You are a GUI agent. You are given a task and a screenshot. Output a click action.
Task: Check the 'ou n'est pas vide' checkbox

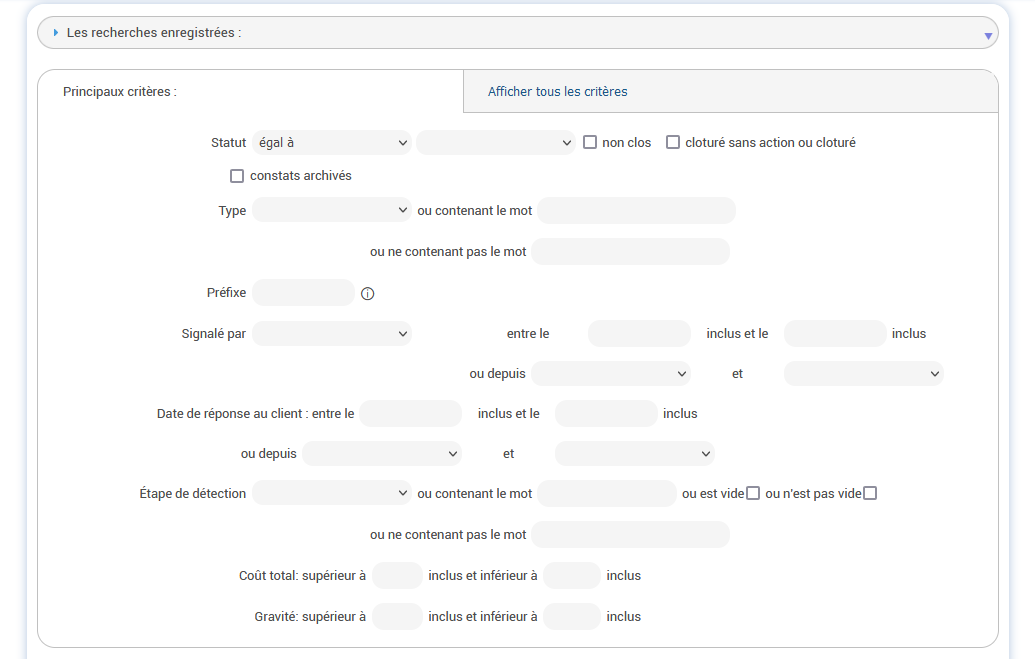[869, 491]
